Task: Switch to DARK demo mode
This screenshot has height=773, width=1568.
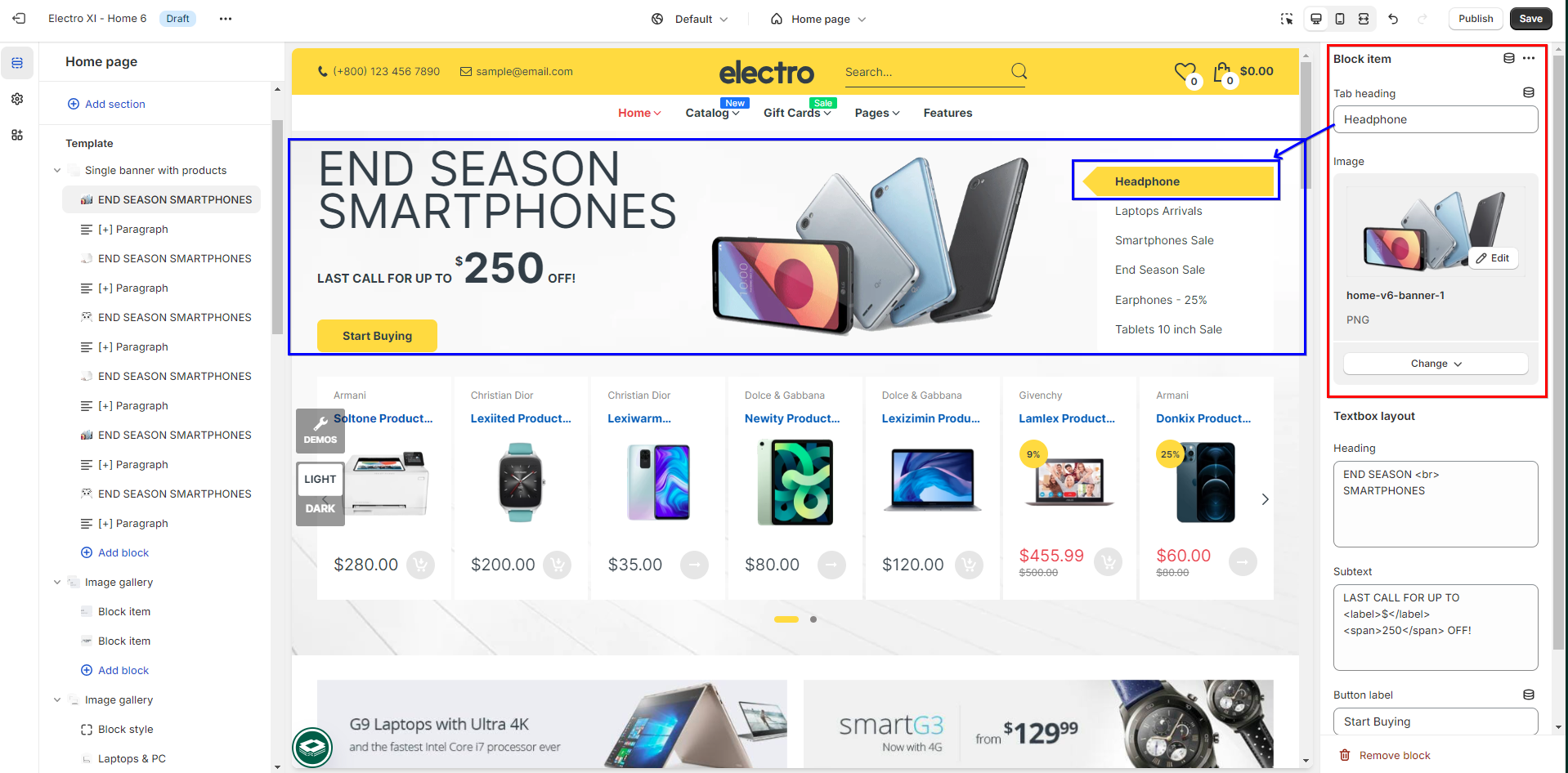Action: point(320,508)
